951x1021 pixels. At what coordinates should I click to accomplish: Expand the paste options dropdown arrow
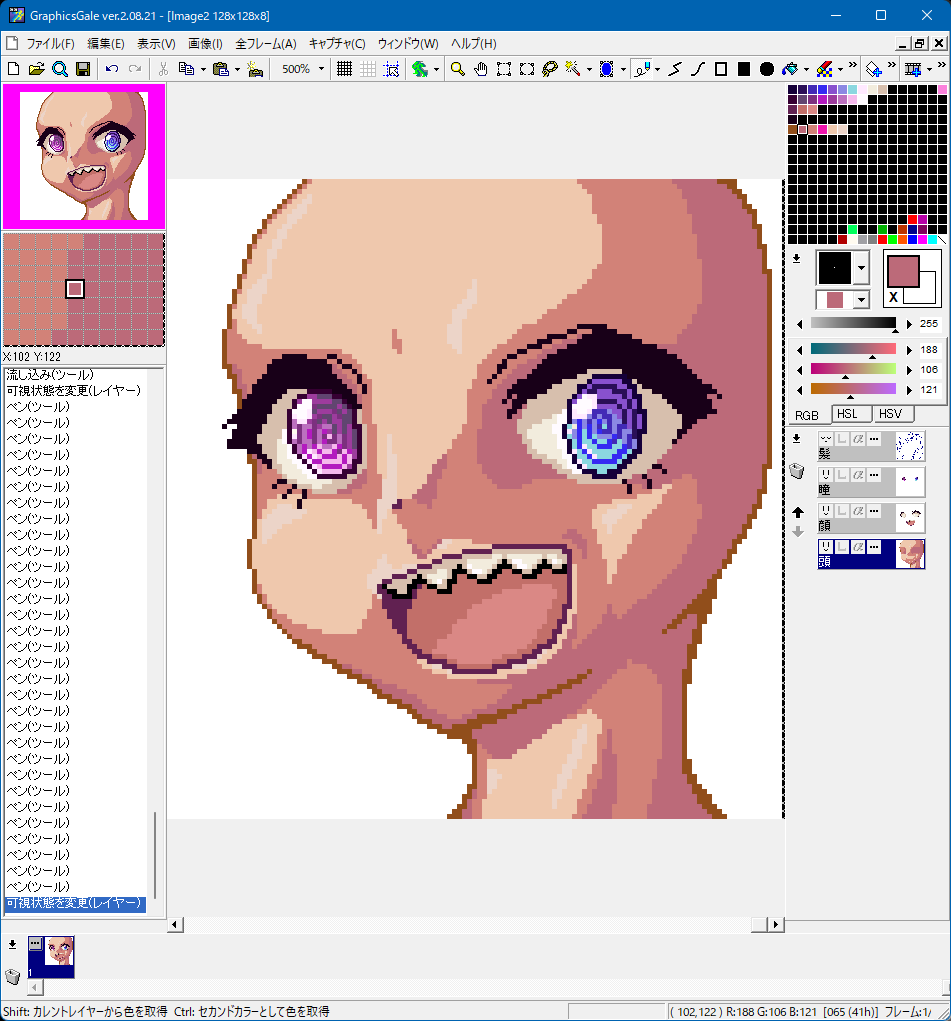(x=237, y=69)
